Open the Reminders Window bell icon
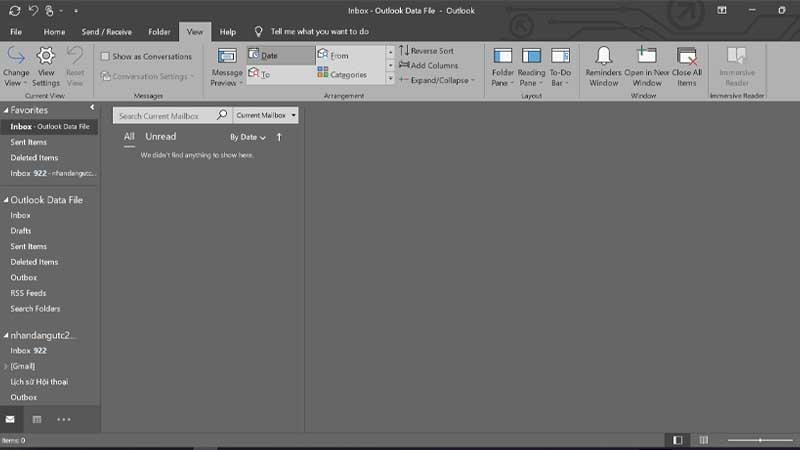The height and width of the screenshot is (450, 800). point(603,55)
